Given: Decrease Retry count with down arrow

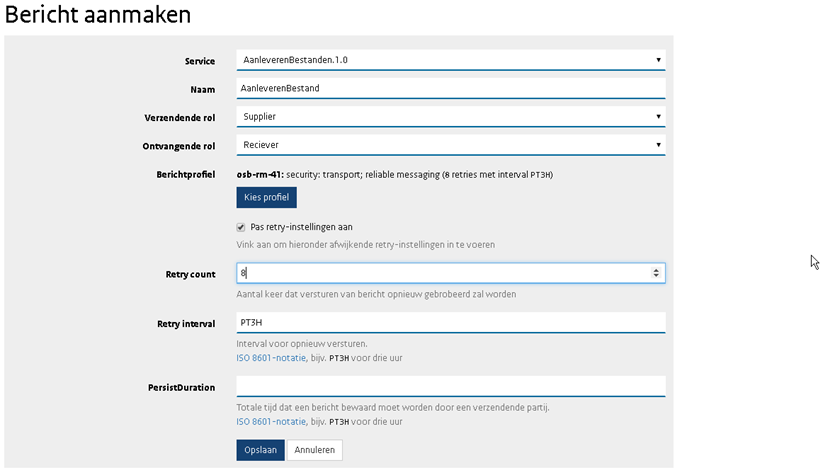Looking at the screenshot, I should (656, 276).
